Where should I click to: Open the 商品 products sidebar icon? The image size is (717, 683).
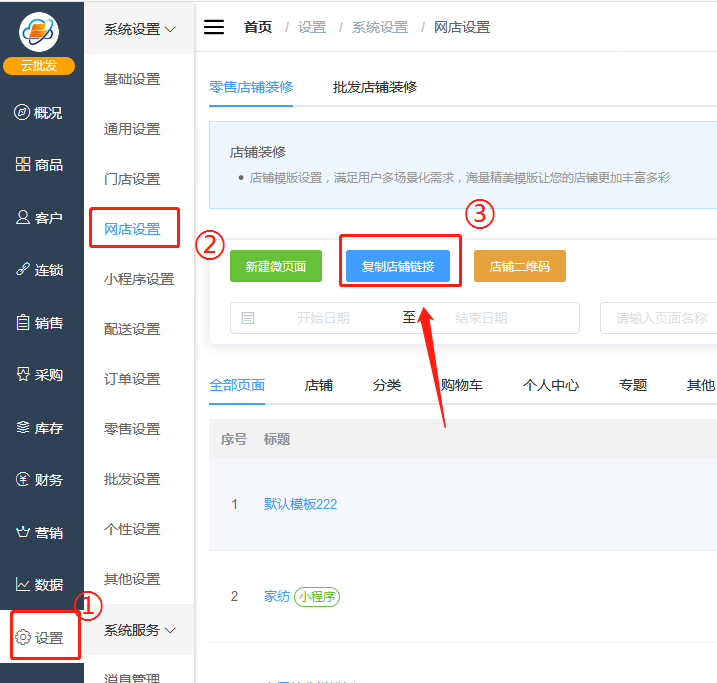[x=22, y=165]
